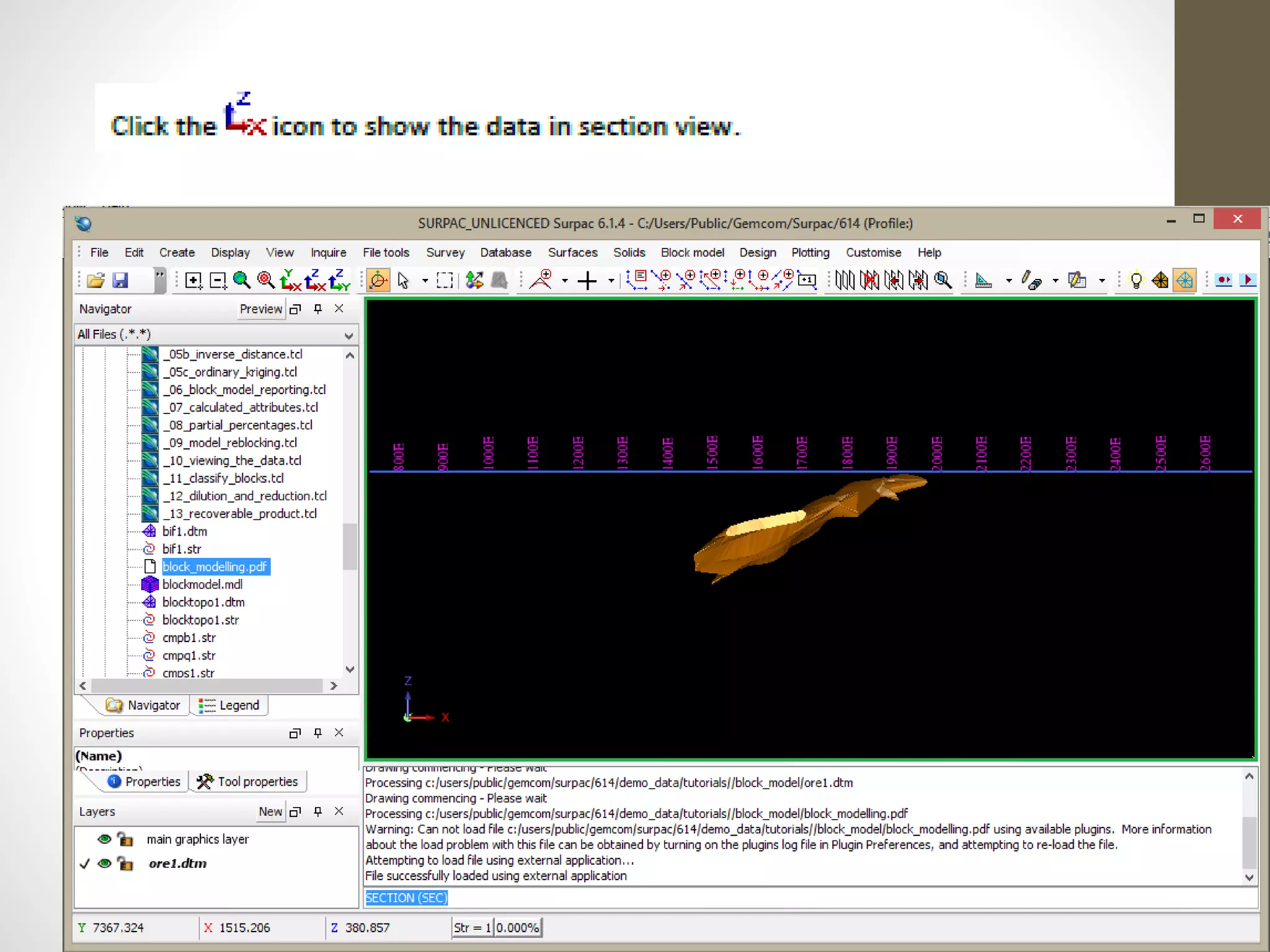Click the Save file icon
This screenshot has width=1270, height=952.
pos(120,280)
